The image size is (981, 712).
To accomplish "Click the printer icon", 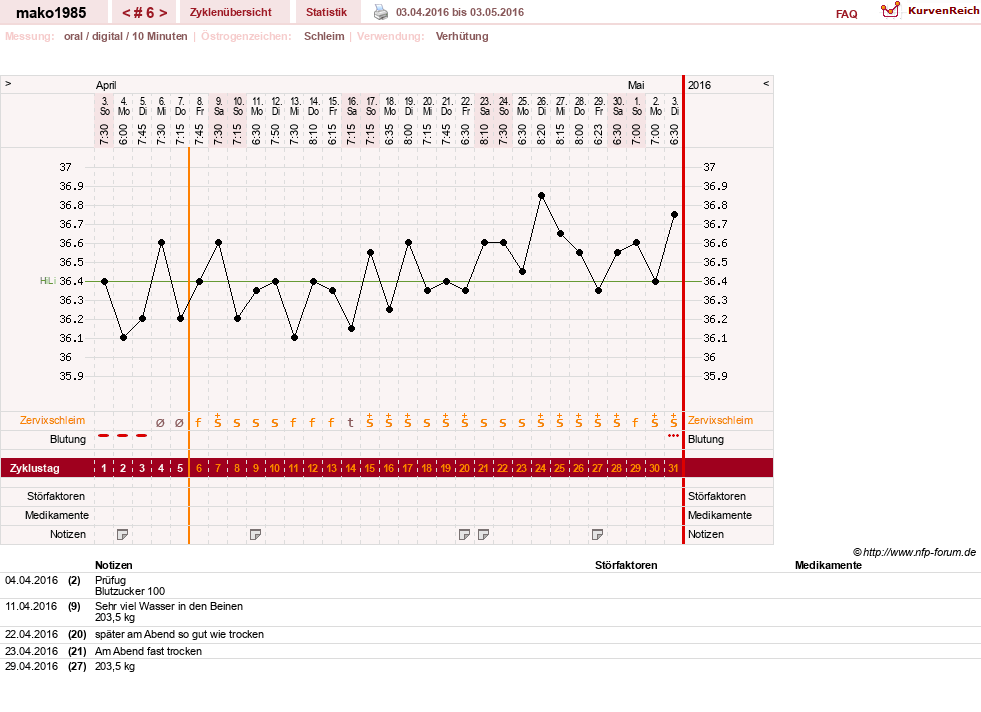I will click(380, 12).
